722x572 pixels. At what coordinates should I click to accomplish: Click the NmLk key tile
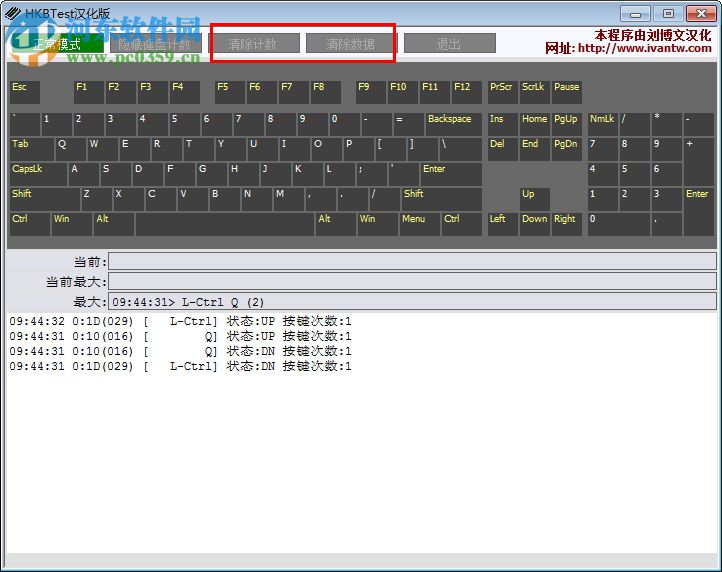pyautogui.click(x=603, y=124)
